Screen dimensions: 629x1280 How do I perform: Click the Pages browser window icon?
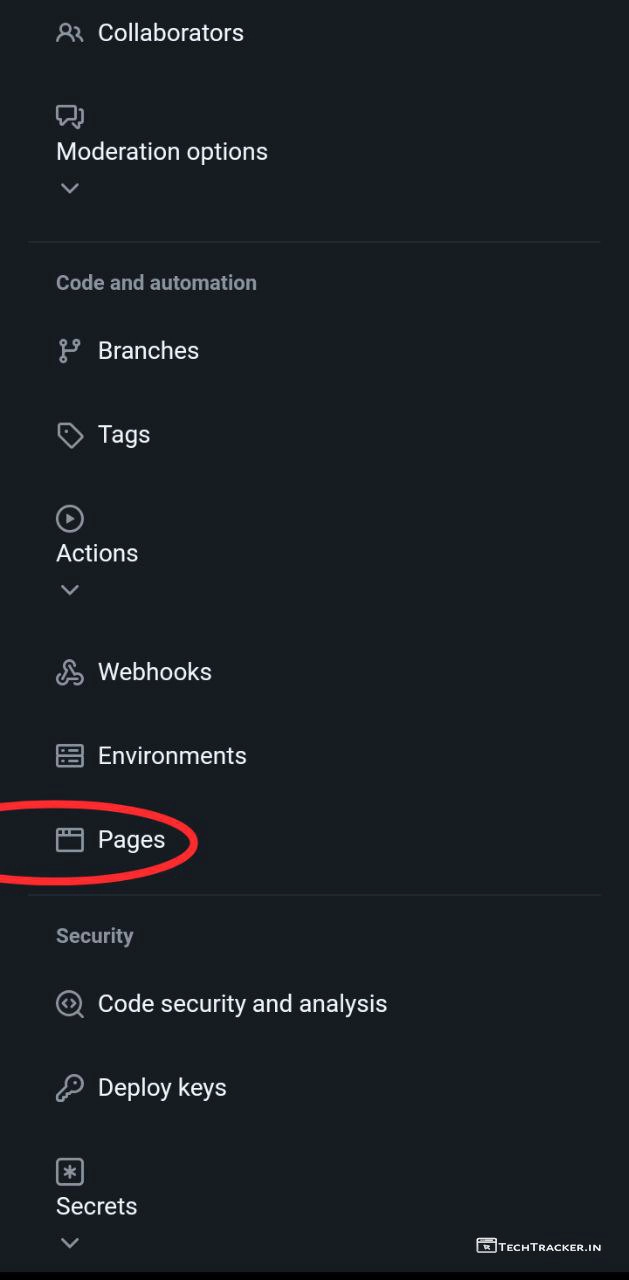pos(69,840)
